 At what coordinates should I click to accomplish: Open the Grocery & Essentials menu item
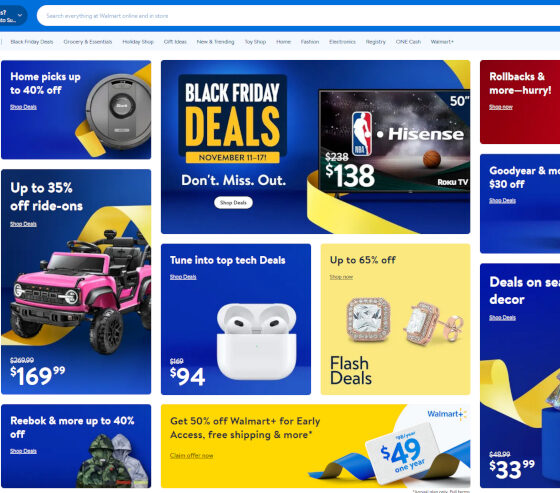coord(88,42)
